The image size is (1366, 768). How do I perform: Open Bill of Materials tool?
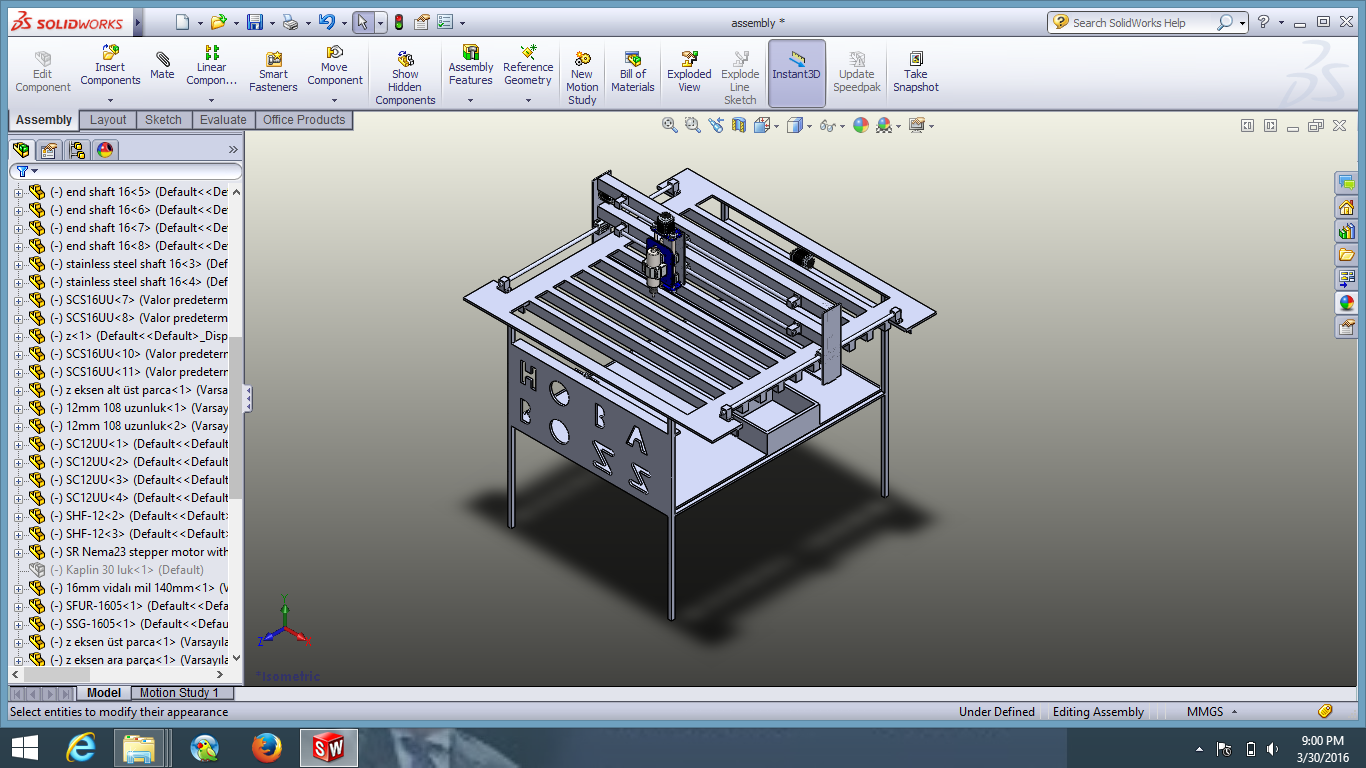click(x=633, y=72)
